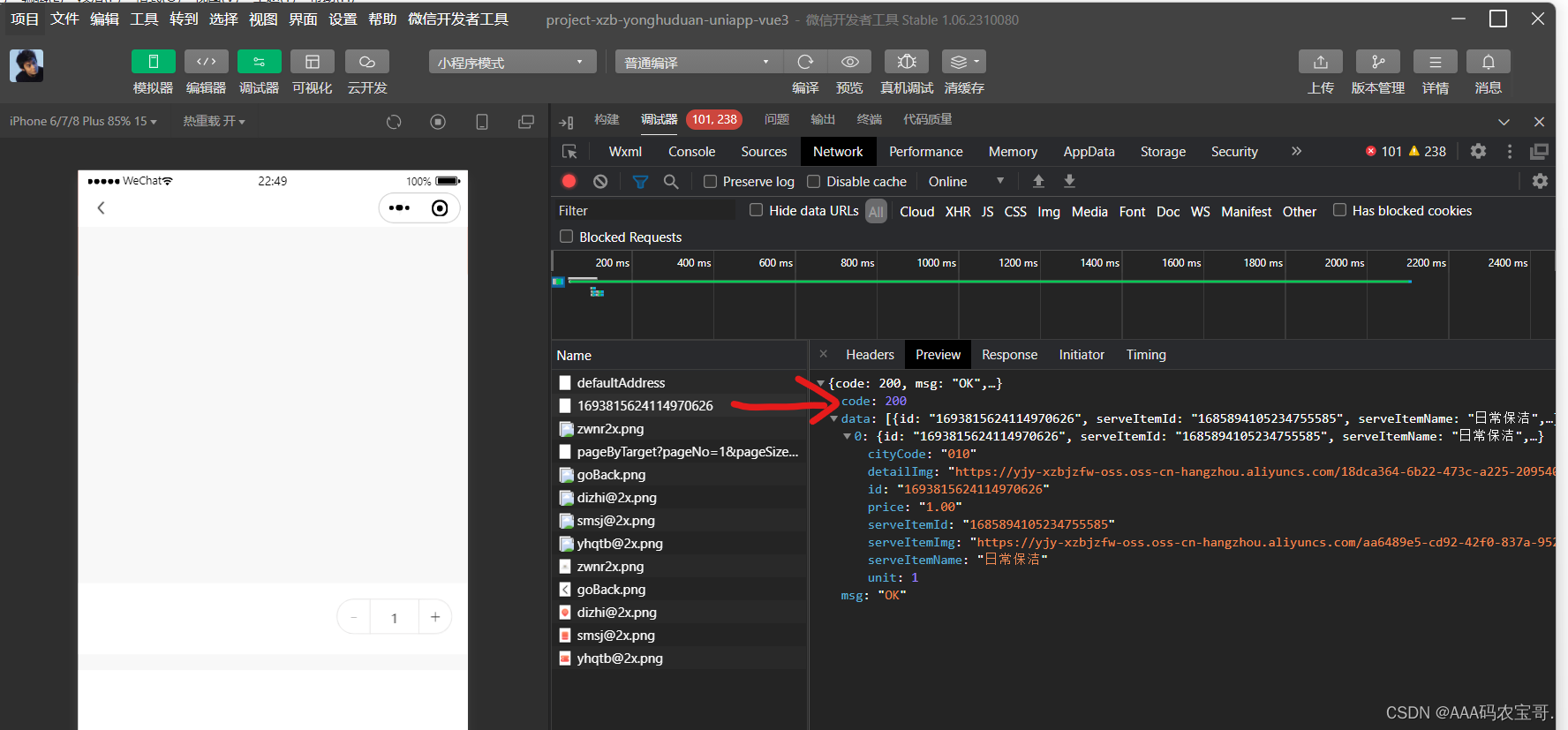Click the mini program capsule menu dots
1568x730 pixels.
click(399, 208)
